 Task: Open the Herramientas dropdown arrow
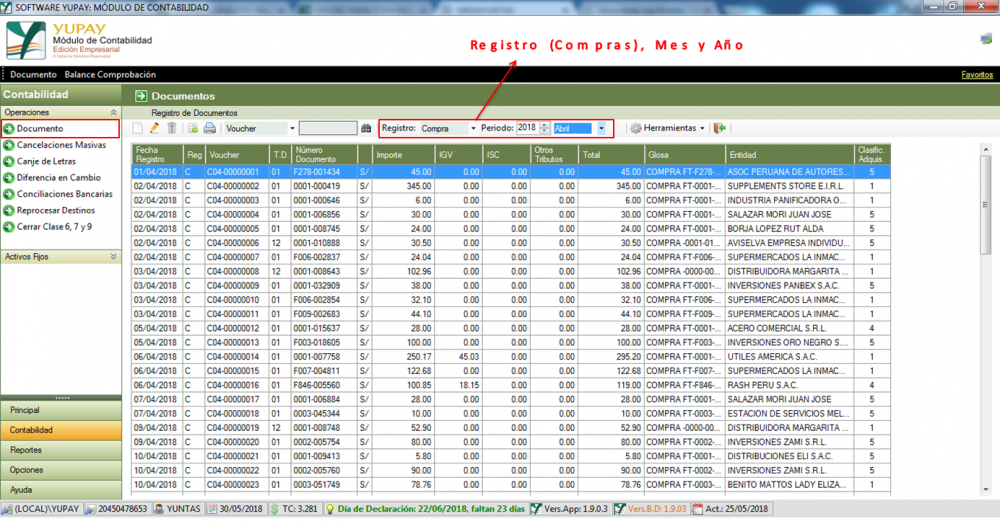[702, 128]
